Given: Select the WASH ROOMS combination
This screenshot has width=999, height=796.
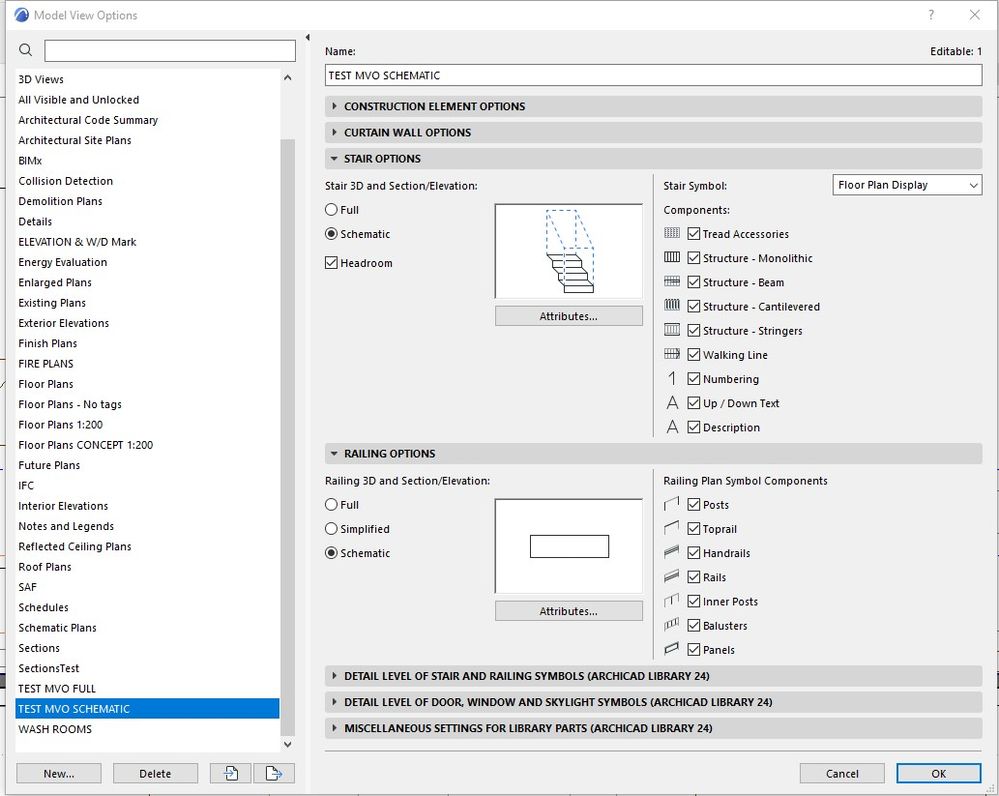Looking at the screenshot, I should coord(147,729).
